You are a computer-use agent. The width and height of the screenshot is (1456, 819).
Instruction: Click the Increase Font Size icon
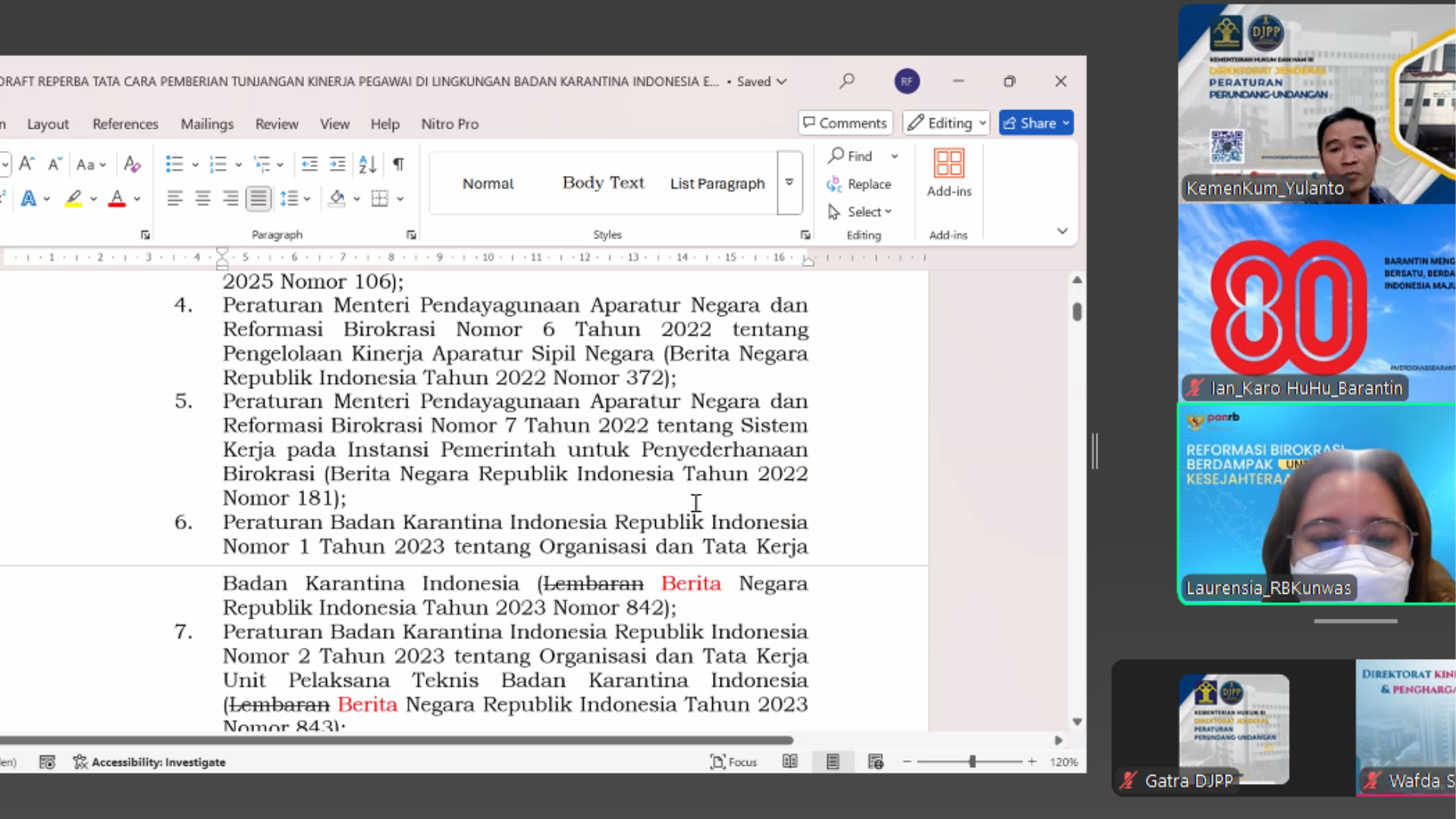(x=27, y=164)
